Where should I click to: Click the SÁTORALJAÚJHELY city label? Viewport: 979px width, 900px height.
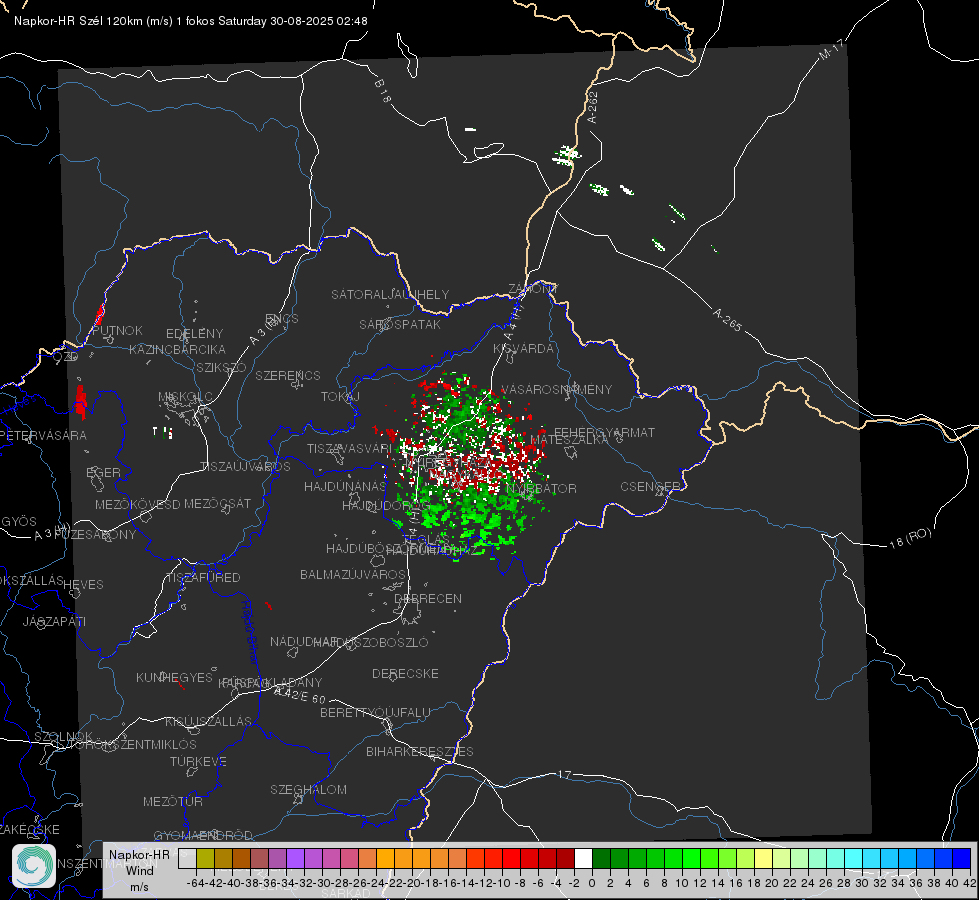pyautogui.click(x=390, y=294)
